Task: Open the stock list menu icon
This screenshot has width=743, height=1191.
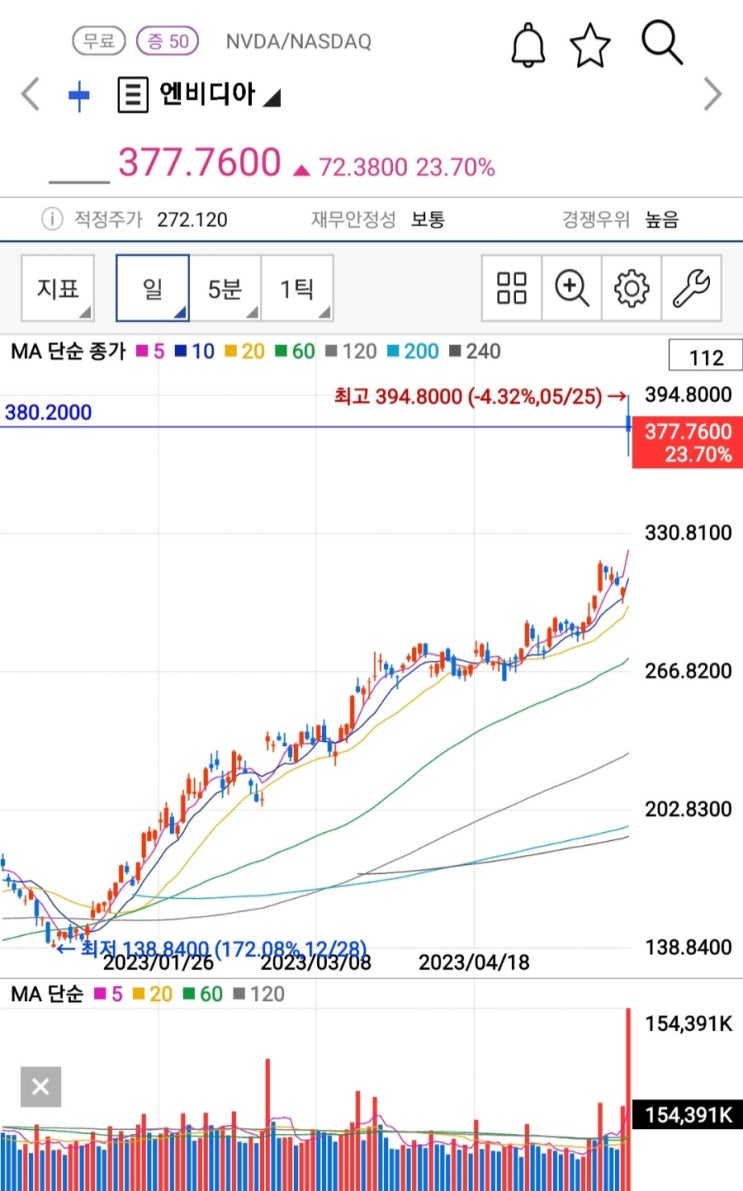Action: (x=132, y=95)
